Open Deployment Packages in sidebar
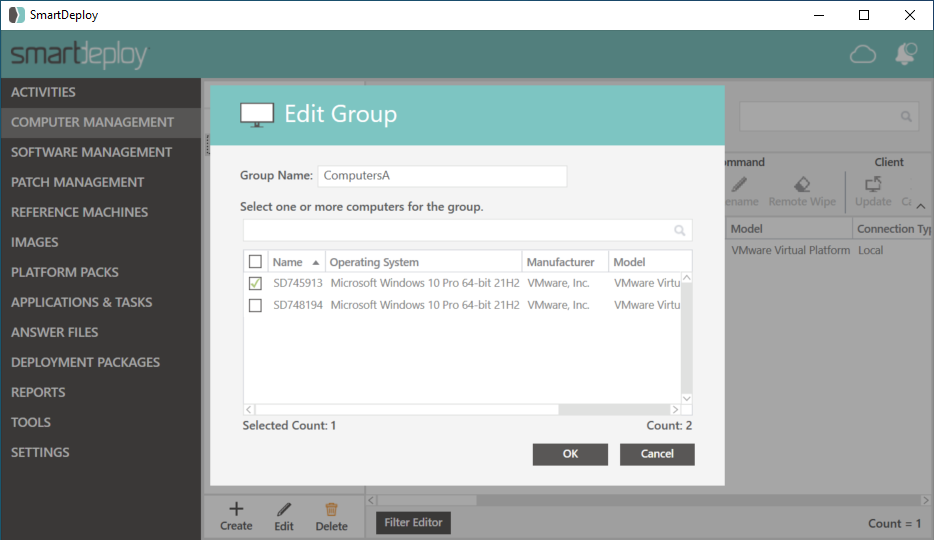Screen dimensions: 934x540 (101, 362)
